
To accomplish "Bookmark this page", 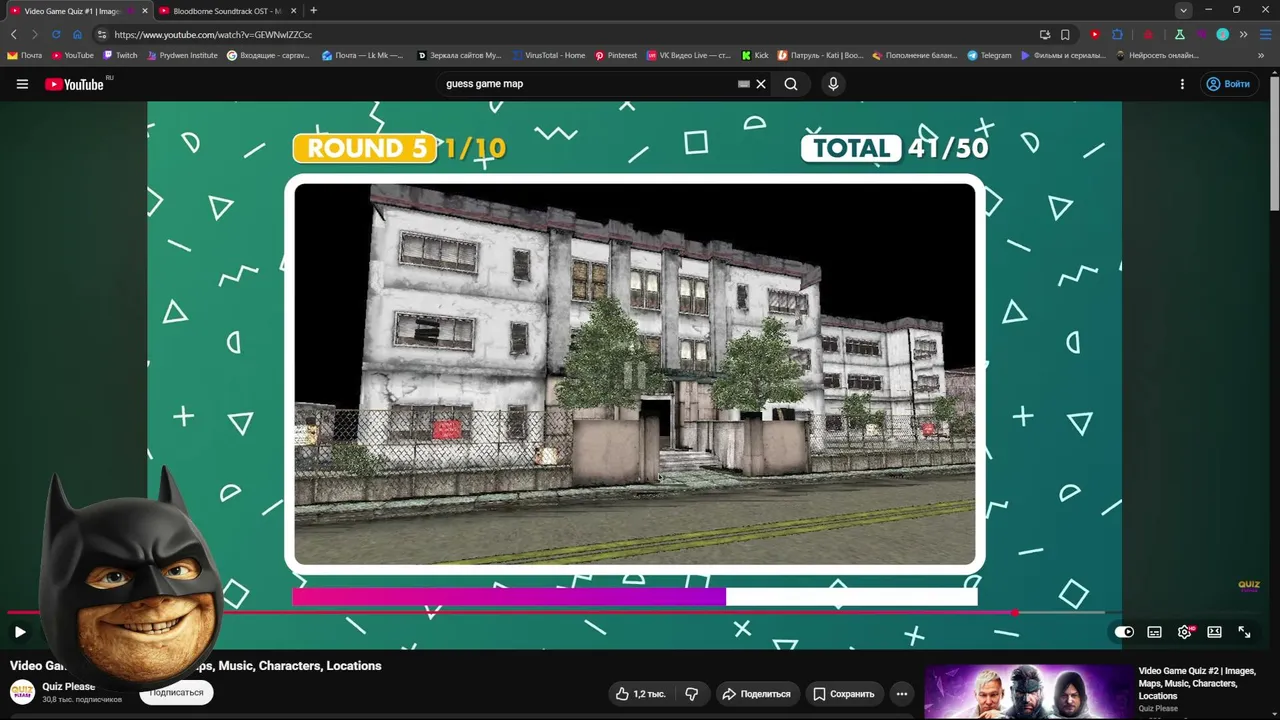I will pos(1065,34).
